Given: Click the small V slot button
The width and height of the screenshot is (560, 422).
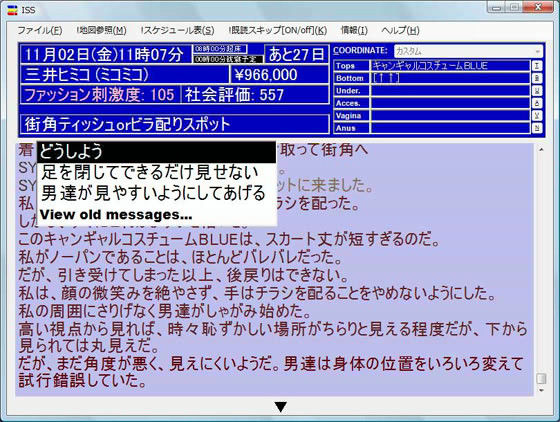Looking at the screenshot, I should tap(537, 116).
